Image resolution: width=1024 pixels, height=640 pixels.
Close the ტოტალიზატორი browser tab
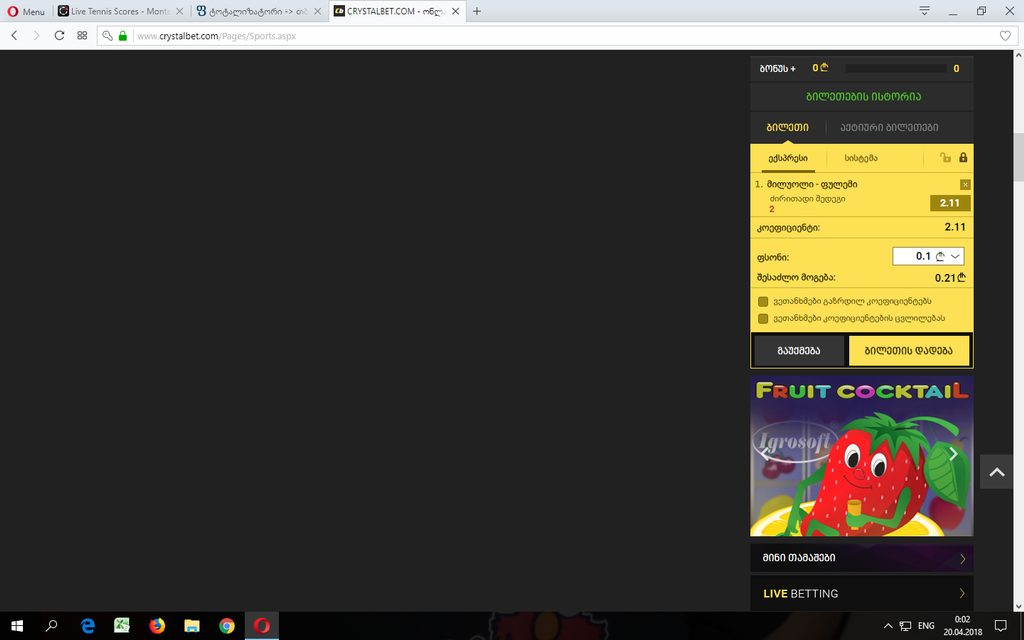[x=317, y=11]
